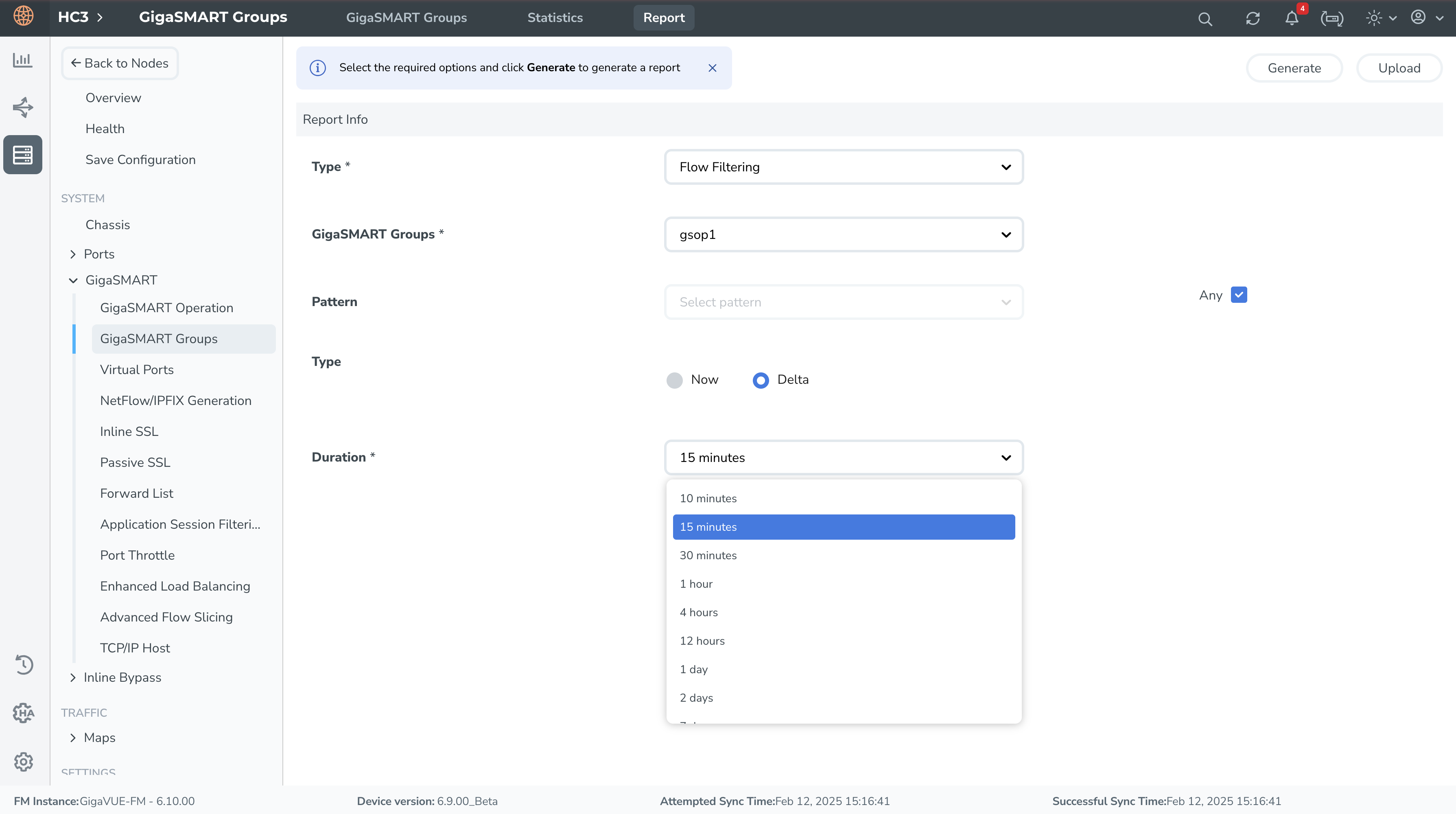The width and height of the screenshot is (1456, 814).
Task: Open the HA gear icon in sidebar
Action: [23, 713]
